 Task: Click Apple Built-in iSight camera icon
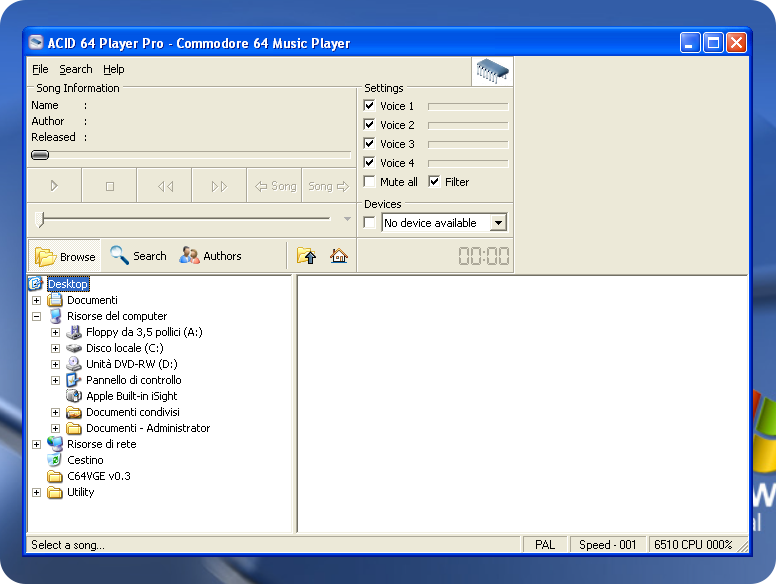(74, 396)
